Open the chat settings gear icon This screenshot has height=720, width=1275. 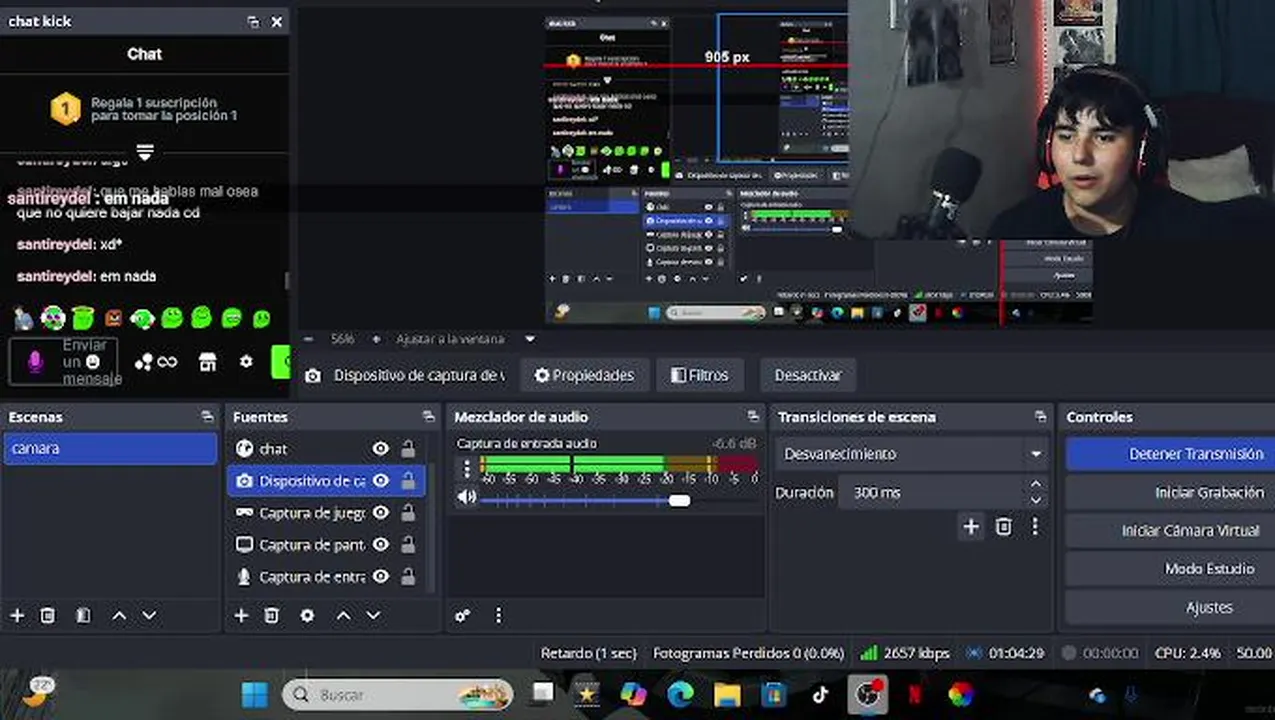(246, 362)
